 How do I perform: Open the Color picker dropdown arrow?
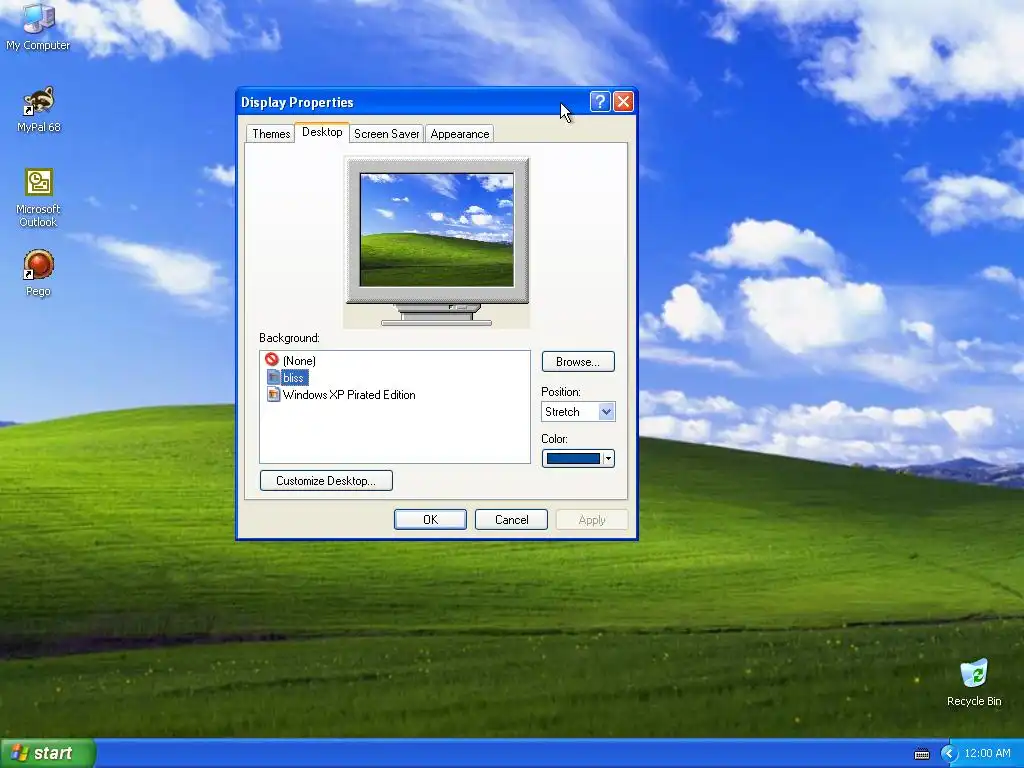[608, 458]
